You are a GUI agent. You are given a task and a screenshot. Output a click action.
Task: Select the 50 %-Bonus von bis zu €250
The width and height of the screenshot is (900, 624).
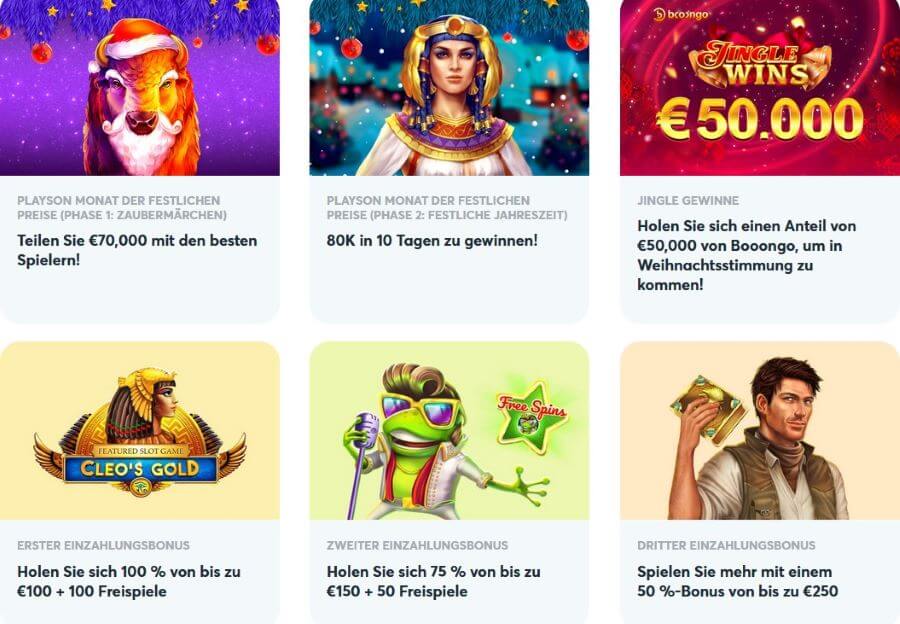click(738, 582)
